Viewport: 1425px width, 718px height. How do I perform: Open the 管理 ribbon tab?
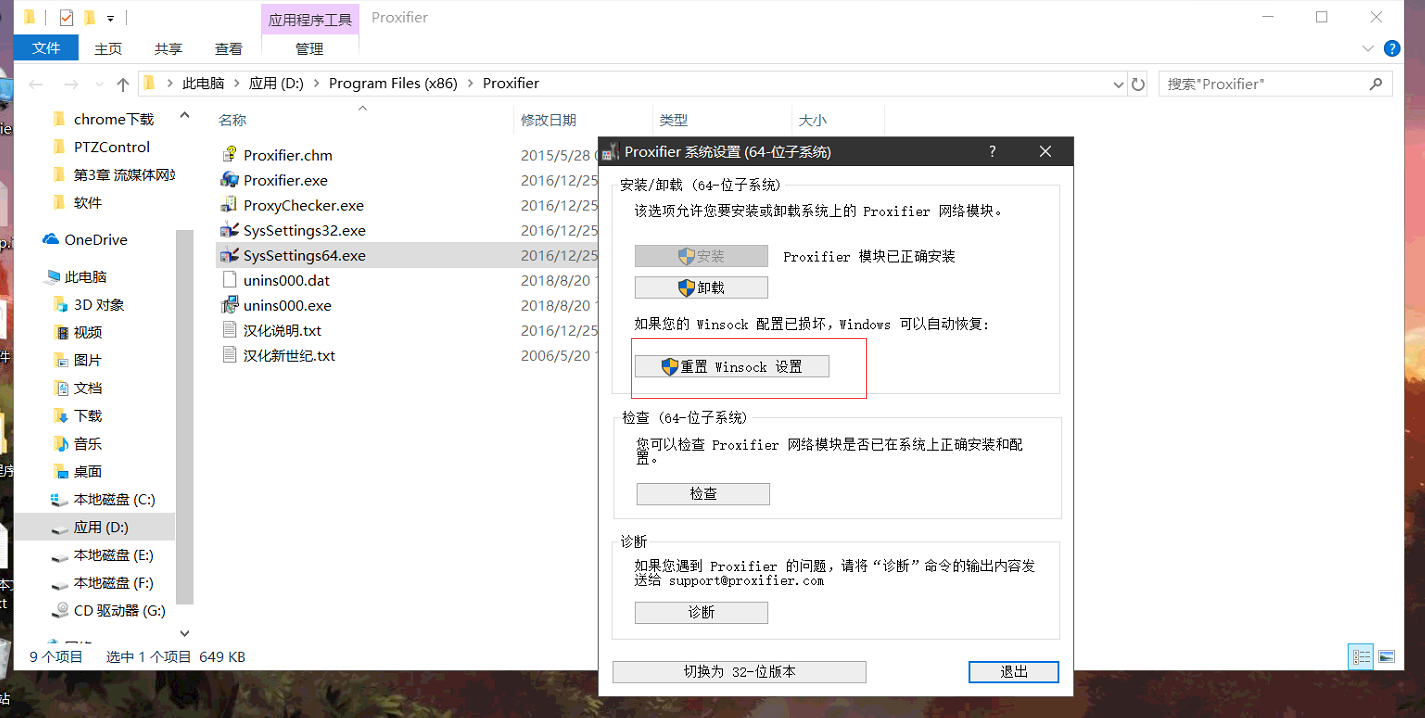309,48
